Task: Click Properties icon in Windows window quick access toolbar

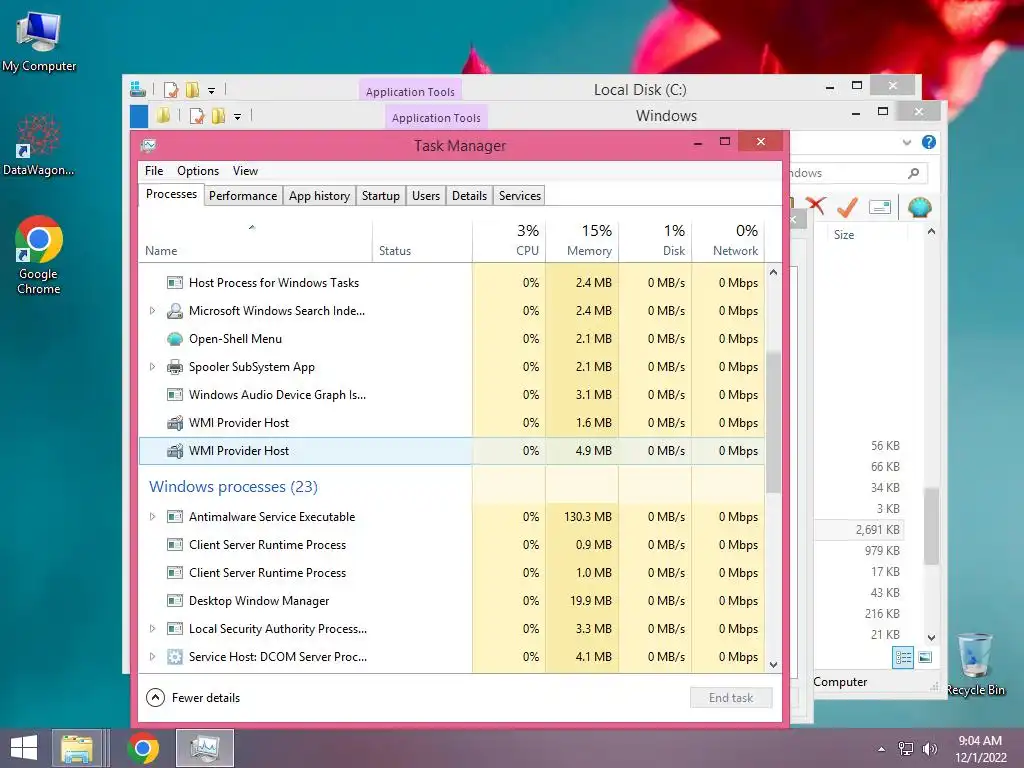Action: click(197, 116)
